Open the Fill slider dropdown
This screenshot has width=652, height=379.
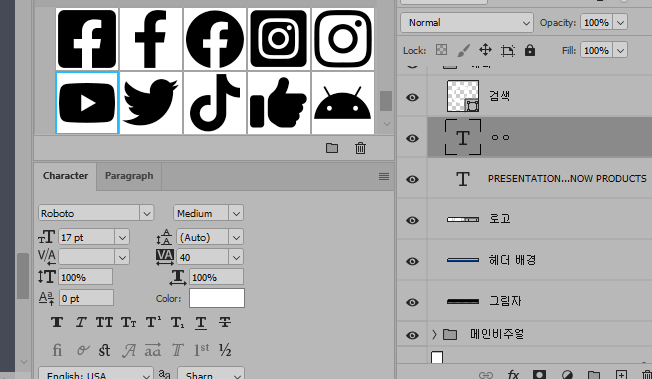click(620, 51)
